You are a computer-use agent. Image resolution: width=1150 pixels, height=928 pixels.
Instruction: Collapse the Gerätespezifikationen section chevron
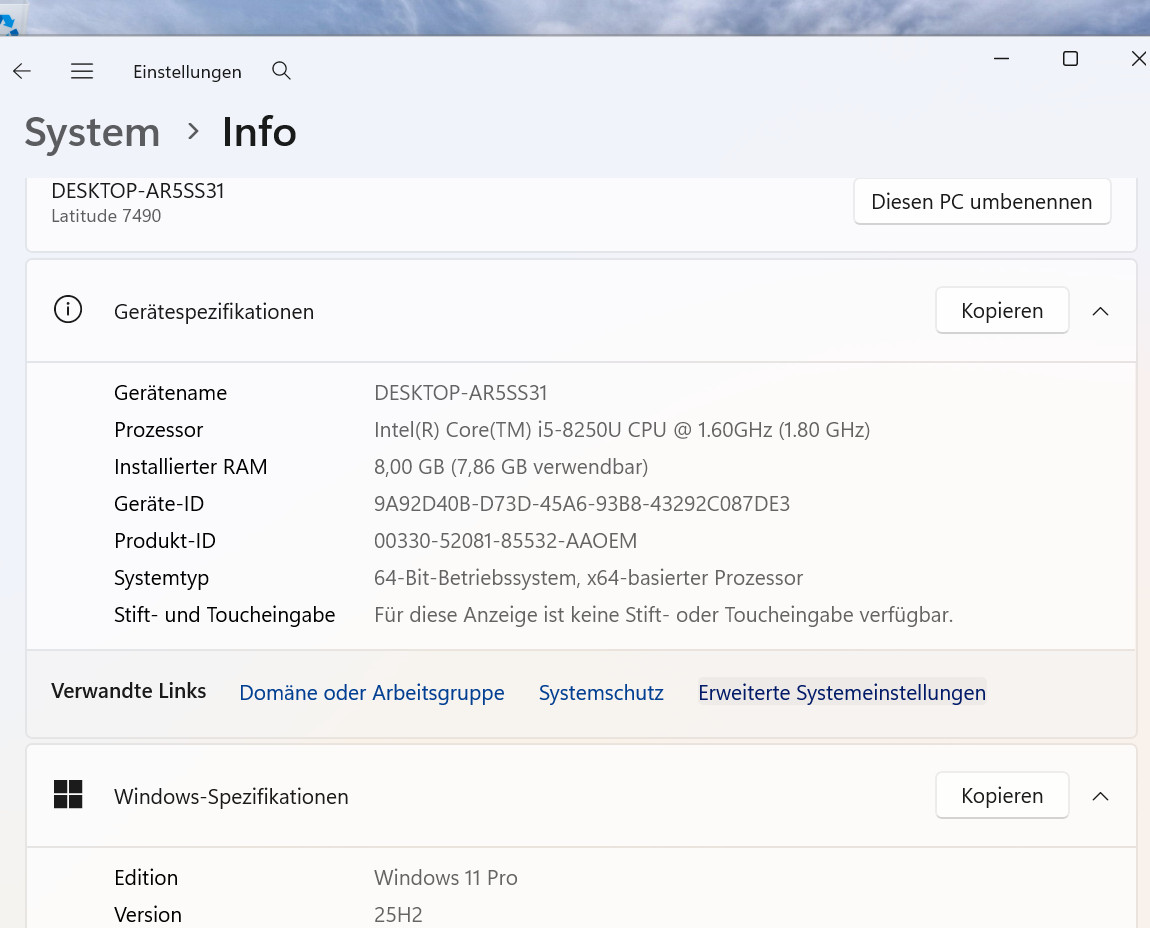[1100, 311]
